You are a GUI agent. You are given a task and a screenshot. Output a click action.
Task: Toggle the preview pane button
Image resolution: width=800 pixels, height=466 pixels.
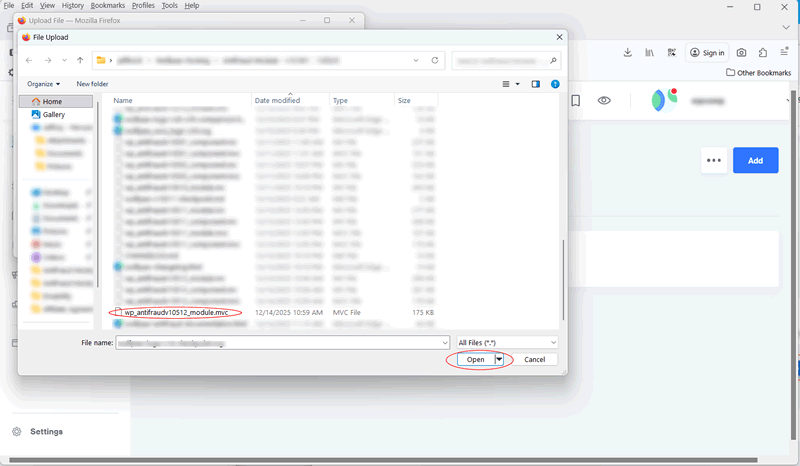(536, 84)
